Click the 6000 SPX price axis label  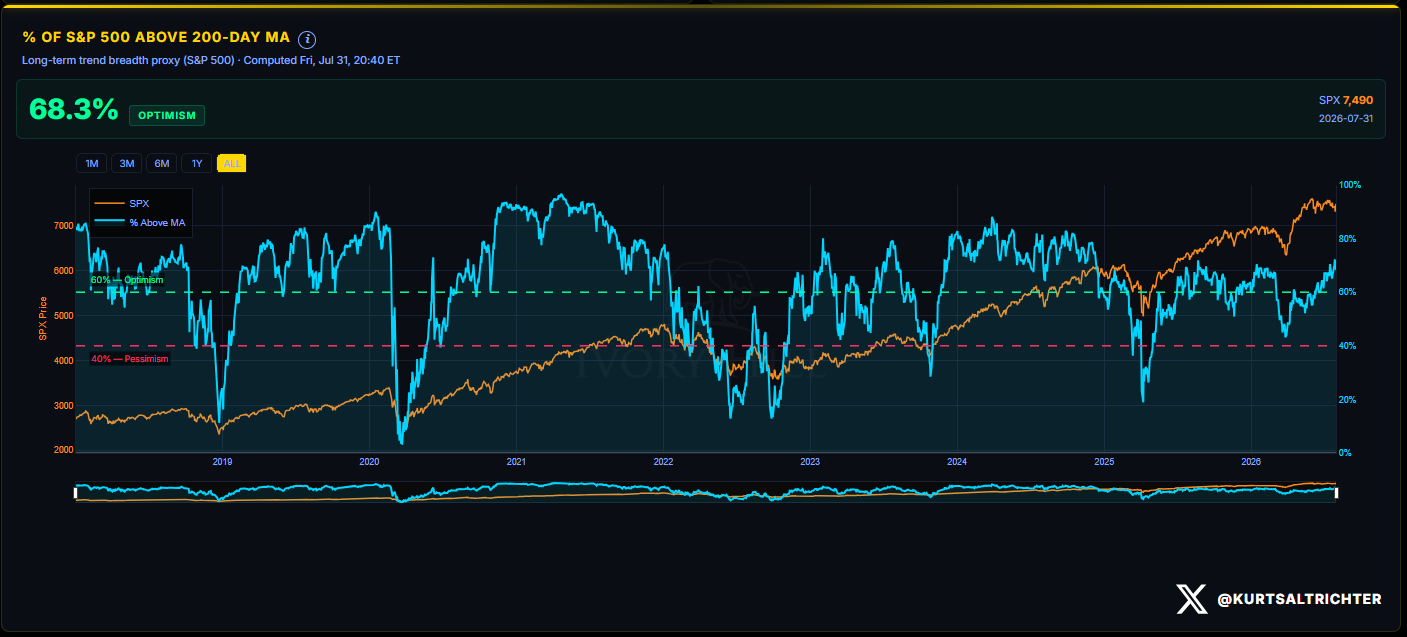pyautogui.click(x=63, y=271)
